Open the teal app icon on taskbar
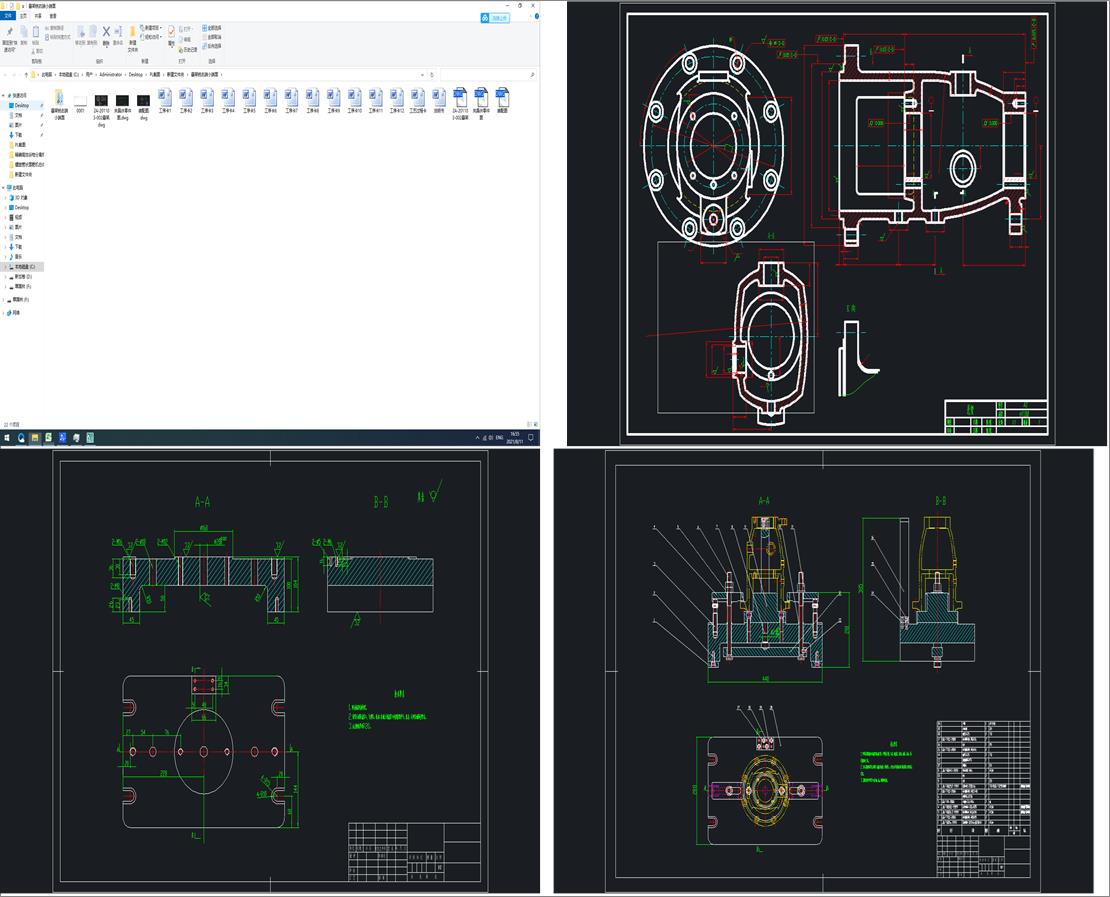Viewport: 1110px width, 897px height. [x=90, y=438]
